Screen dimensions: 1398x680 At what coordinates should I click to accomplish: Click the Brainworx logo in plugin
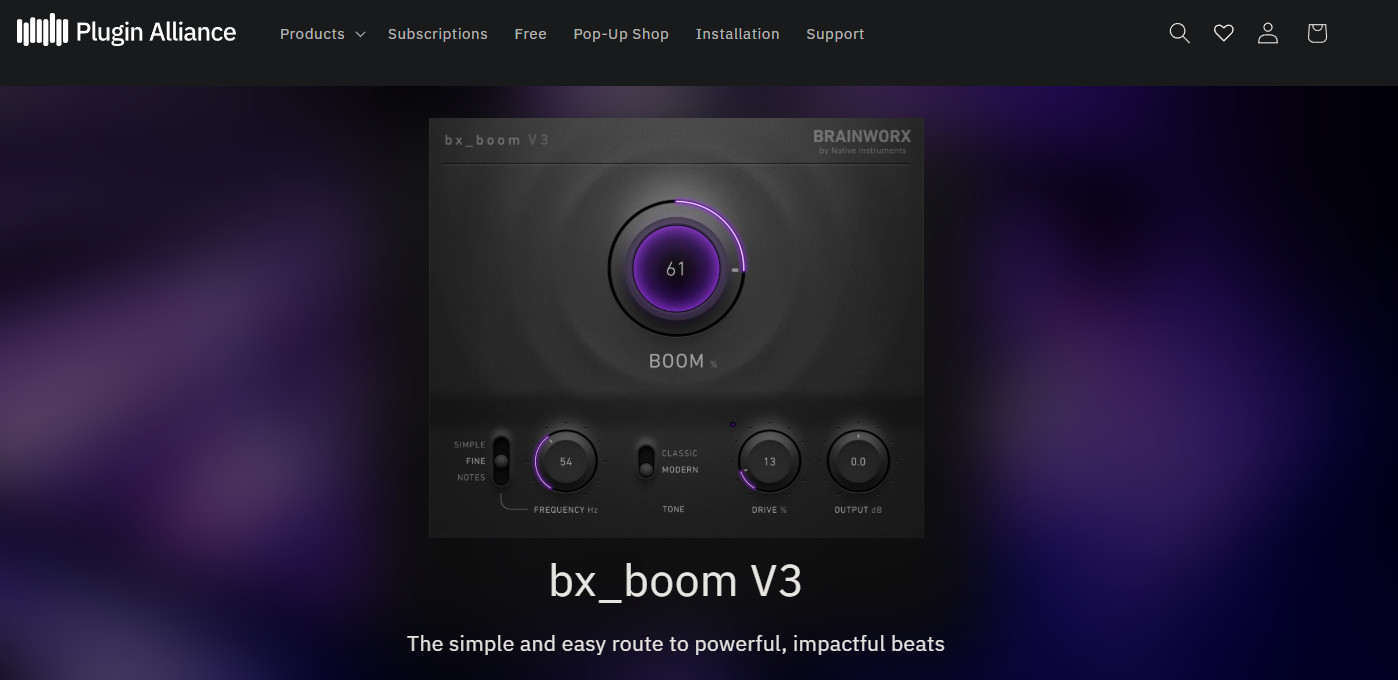click(861, 140)
